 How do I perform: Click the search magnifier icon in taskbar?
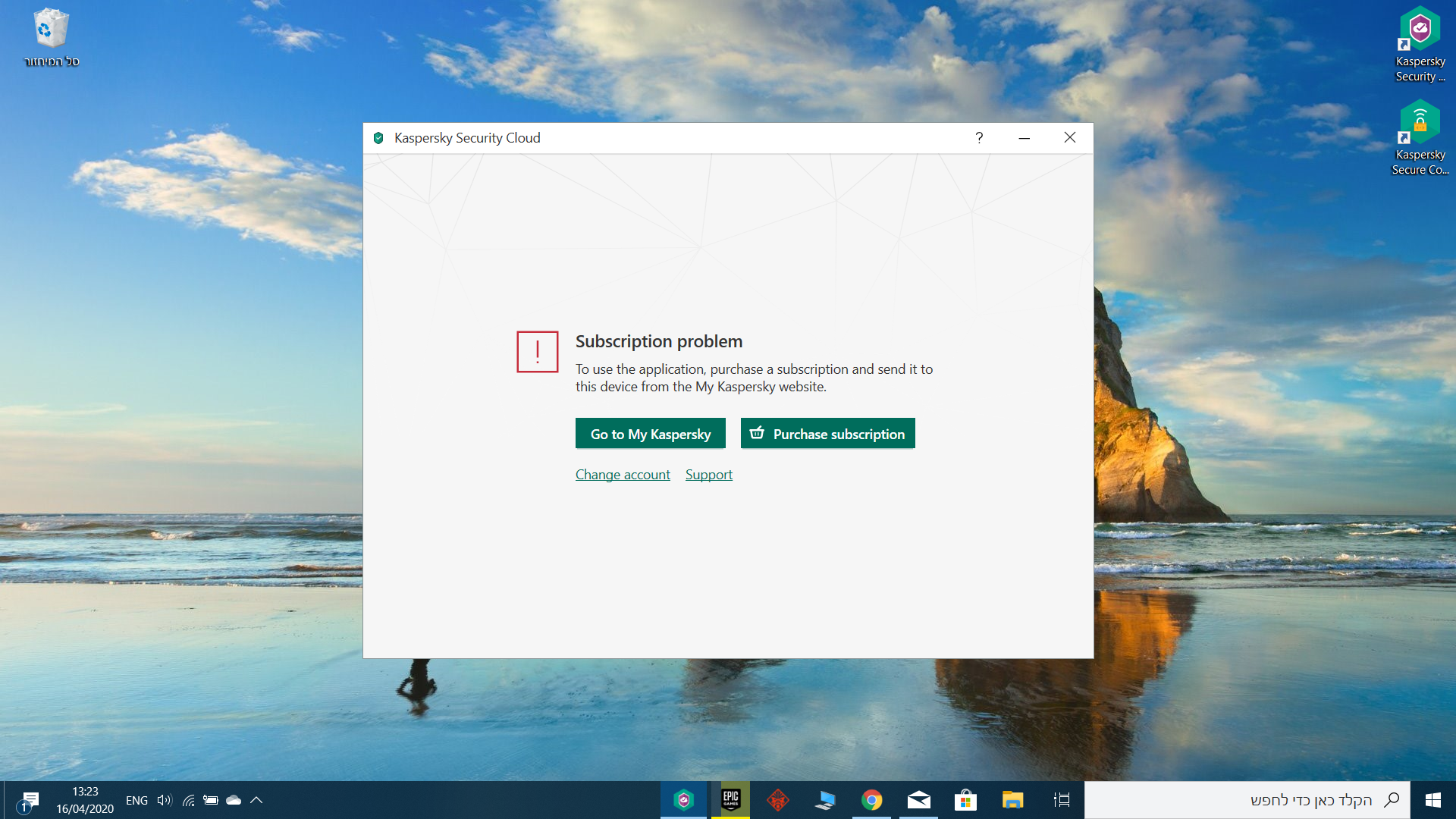pyautogui.click(x=1392, y=800)
